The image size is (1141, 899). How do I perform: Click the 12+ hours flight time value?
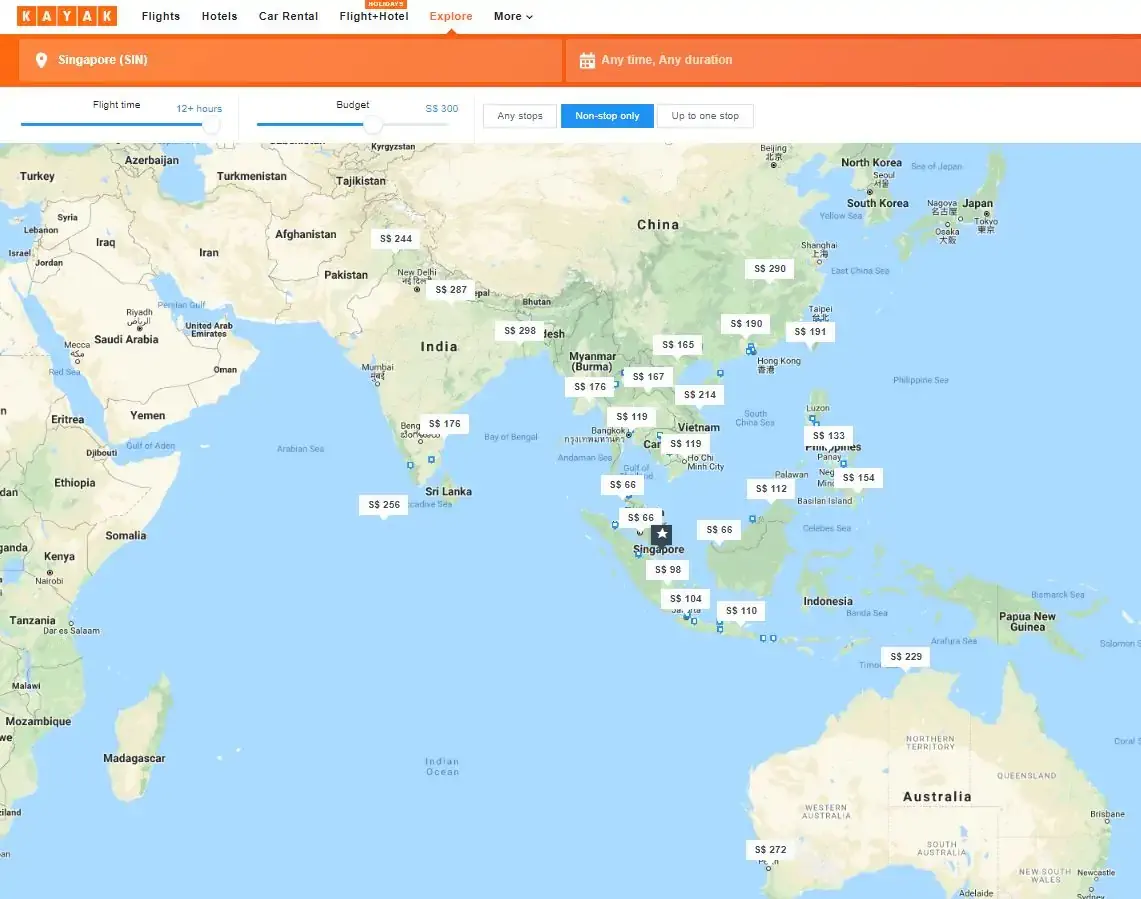click(x=199, y=108)
